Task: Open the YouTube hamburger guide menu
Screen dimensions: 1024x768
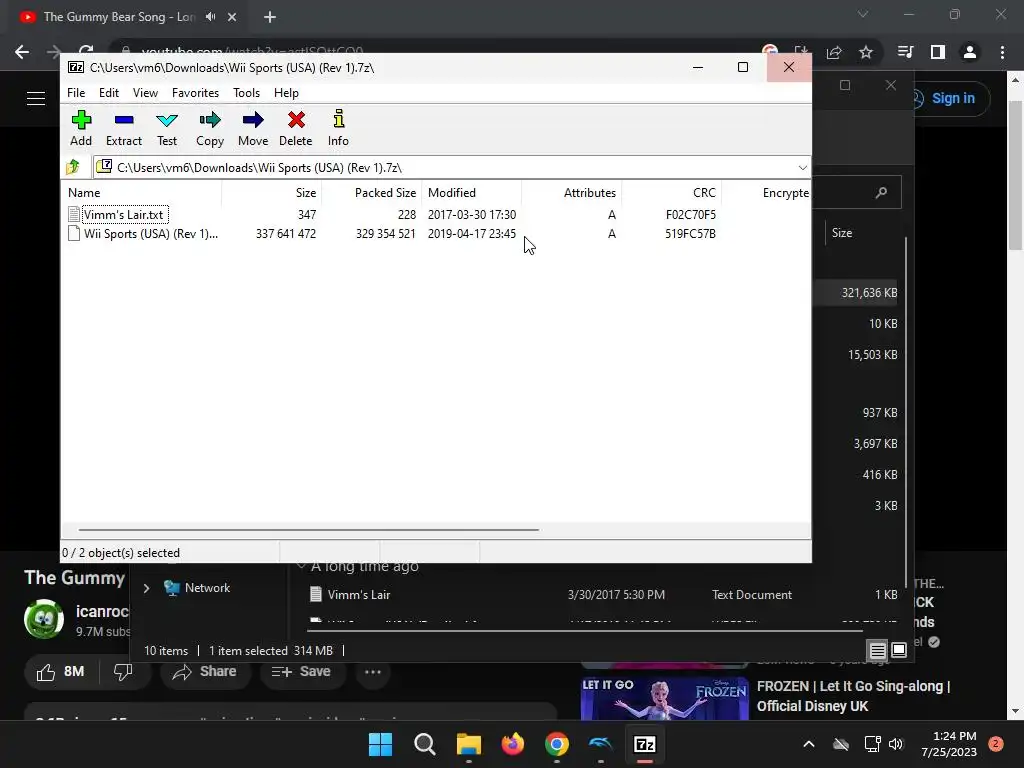Action: (36, 99)
